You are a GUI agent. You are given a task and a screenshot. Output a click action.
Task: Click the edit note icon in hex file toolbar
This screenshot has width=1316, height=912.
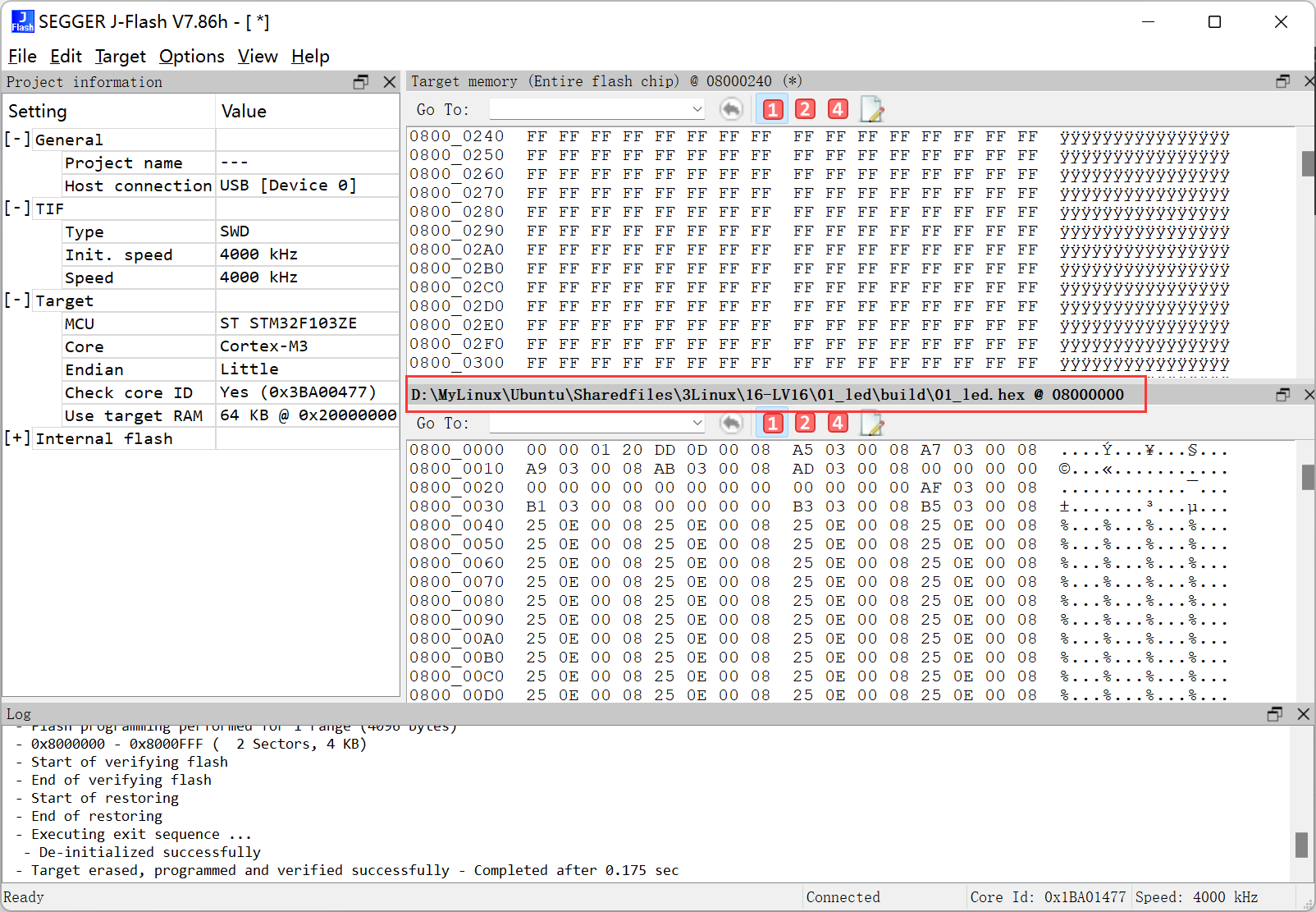tap(871, 423)
